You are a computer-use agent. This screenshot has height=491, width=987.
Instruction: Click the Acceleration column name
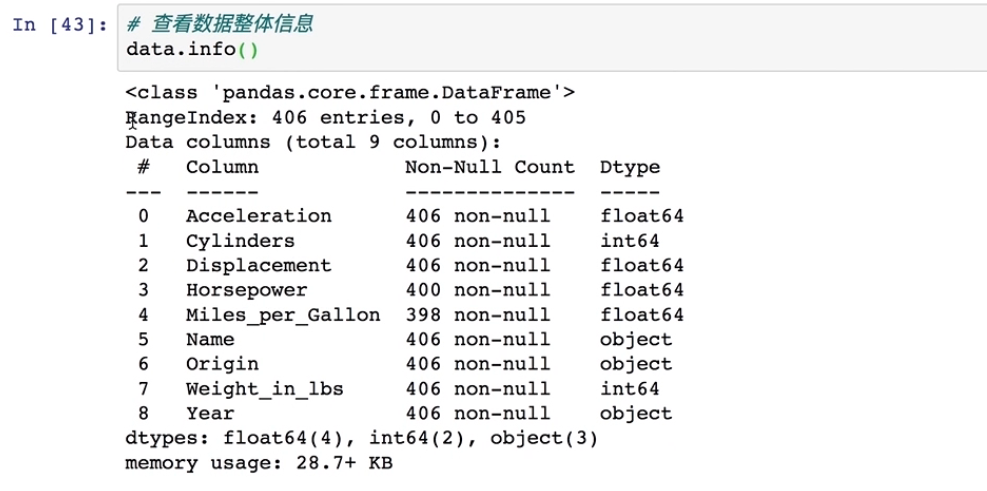[258, 216]
